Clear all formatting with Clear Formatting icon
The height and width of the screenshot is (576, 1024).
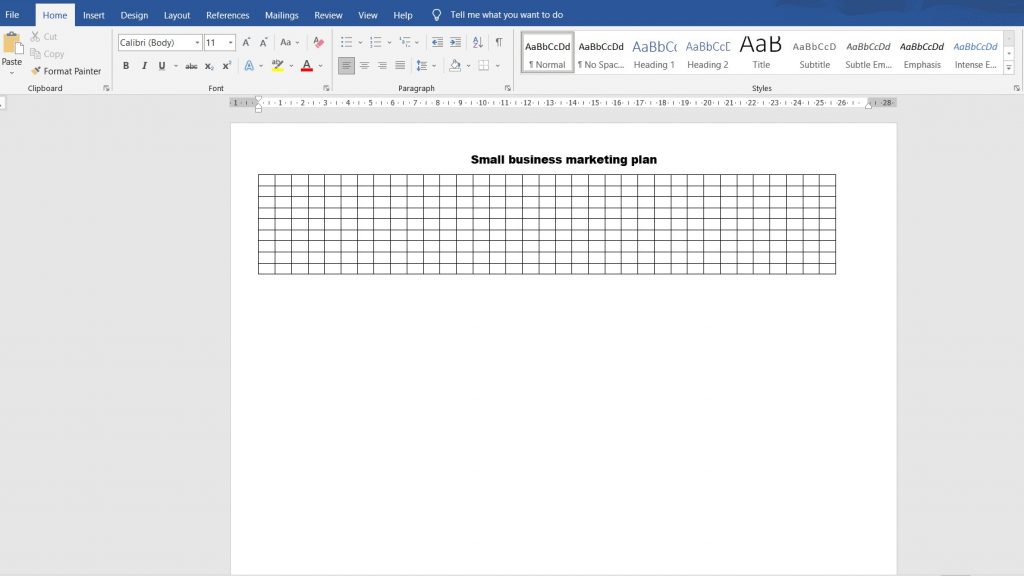318,43
